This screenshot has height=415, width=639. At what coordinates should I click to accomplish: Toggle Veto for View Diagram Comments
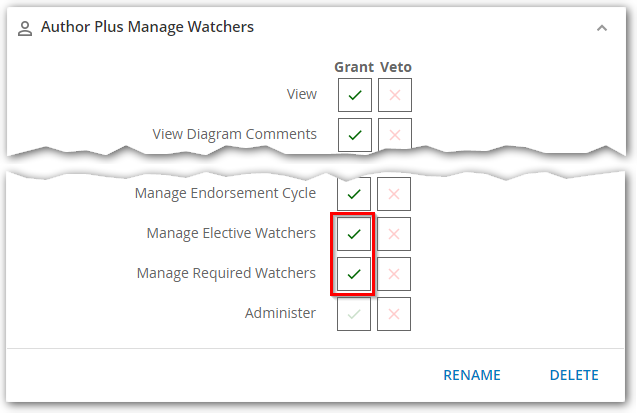394,134
